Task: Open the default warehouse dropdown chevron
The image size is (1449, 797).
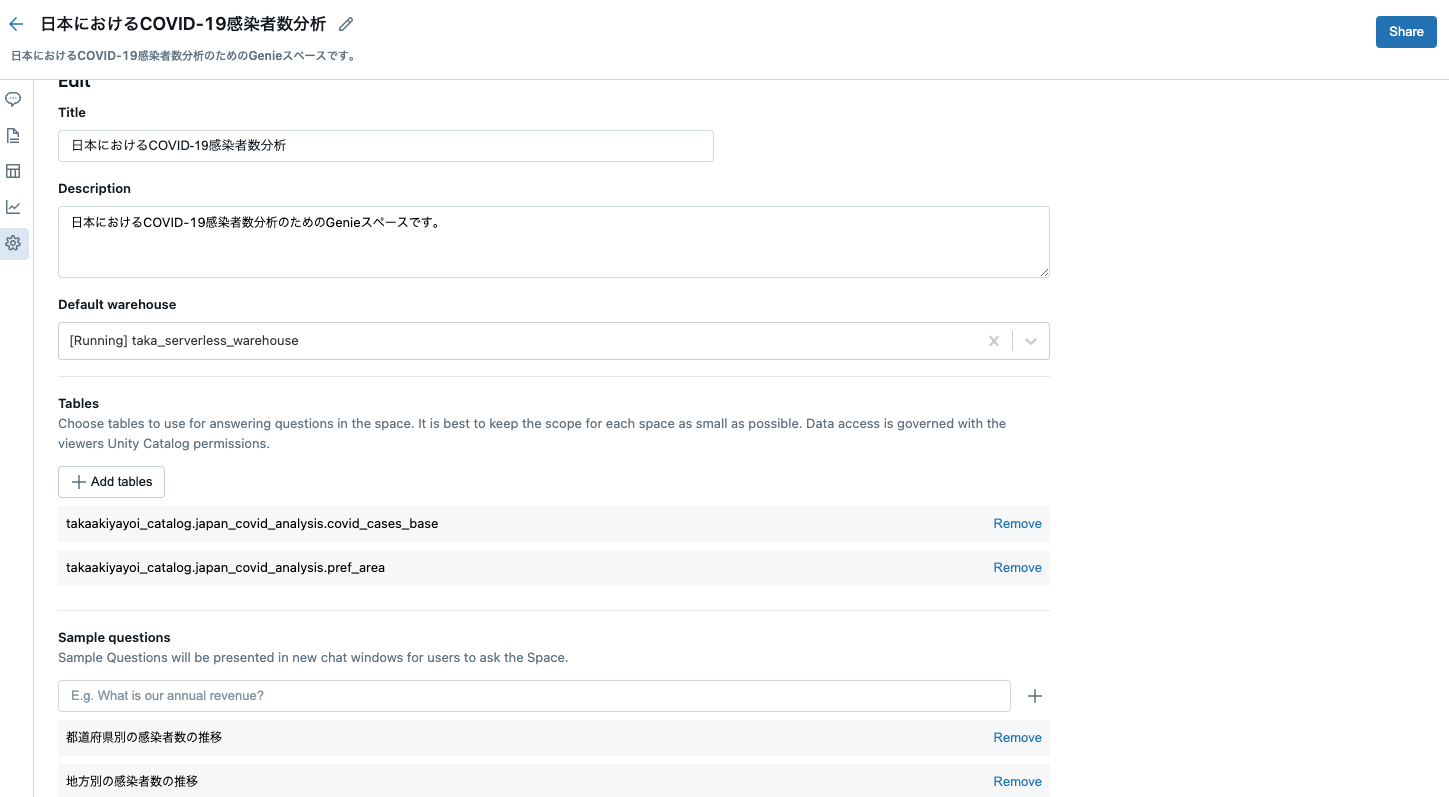Action: pos(1030,340)
